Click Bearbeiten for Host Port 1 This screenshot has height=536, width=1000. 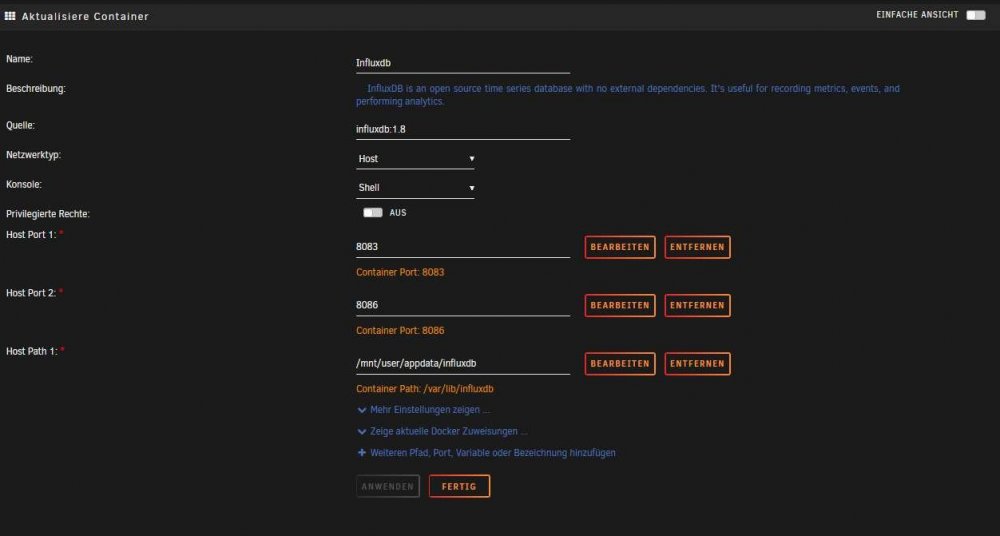pyautogui.click(x=620, y=247)
